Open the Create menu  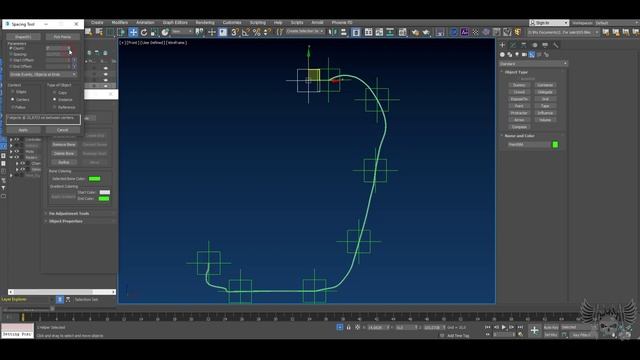coord(97,23)
